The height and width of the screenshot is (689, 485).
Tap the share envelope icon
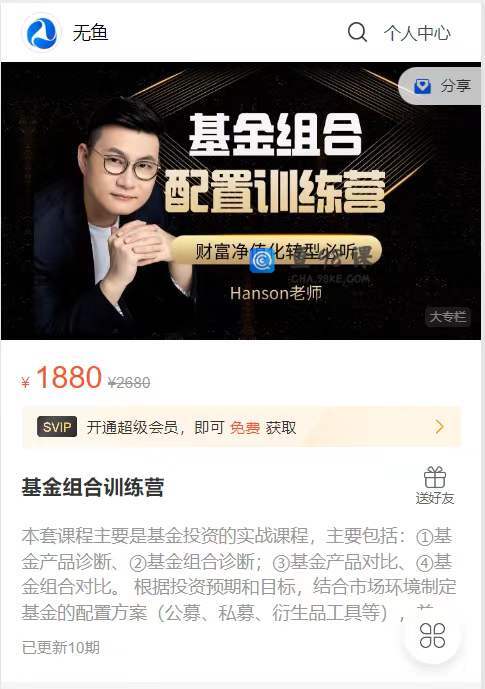point(422,86)
